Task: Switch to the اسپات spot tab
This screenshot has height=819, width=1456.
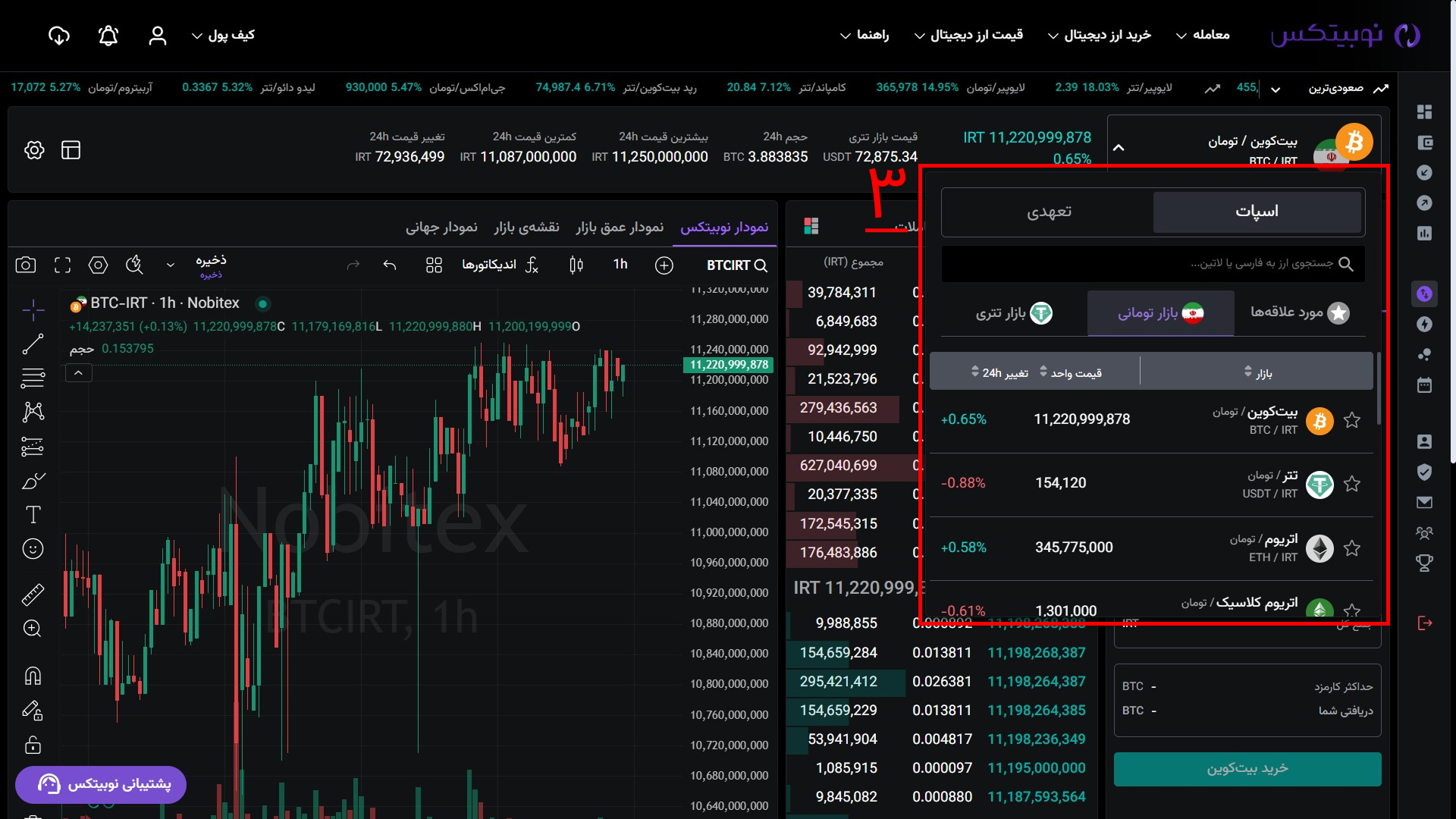Action: (x=1257, y=212)
